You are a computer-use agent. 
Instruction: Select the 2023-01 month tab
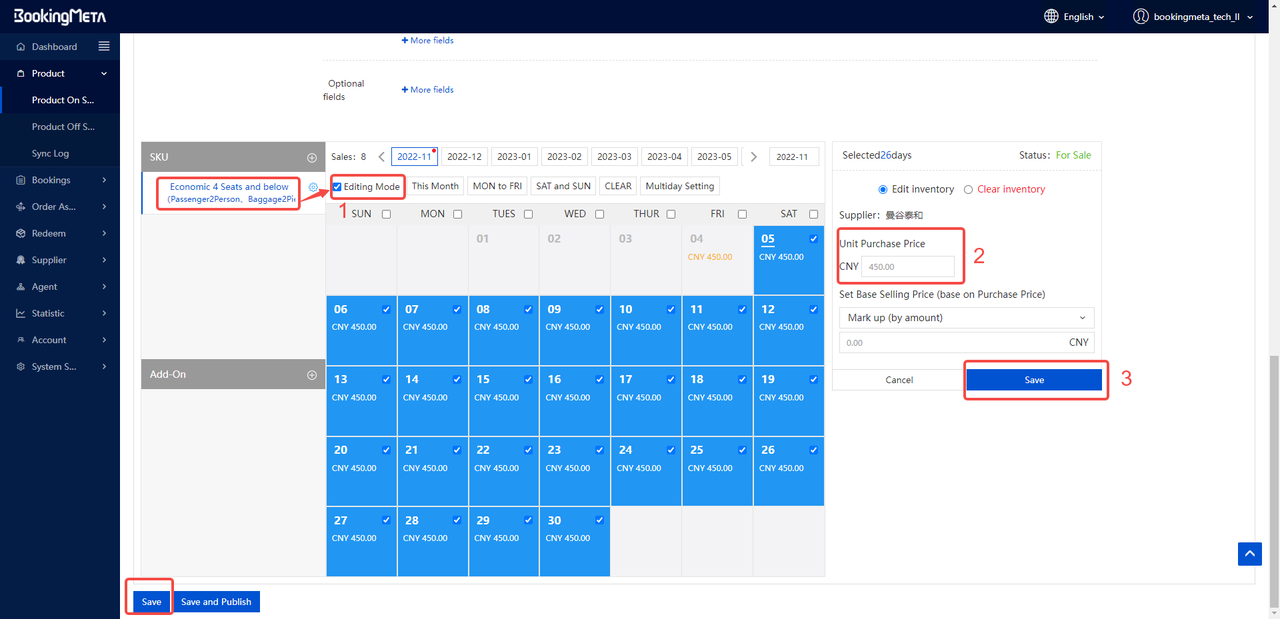pyautogui.click(x=515, y=157)
